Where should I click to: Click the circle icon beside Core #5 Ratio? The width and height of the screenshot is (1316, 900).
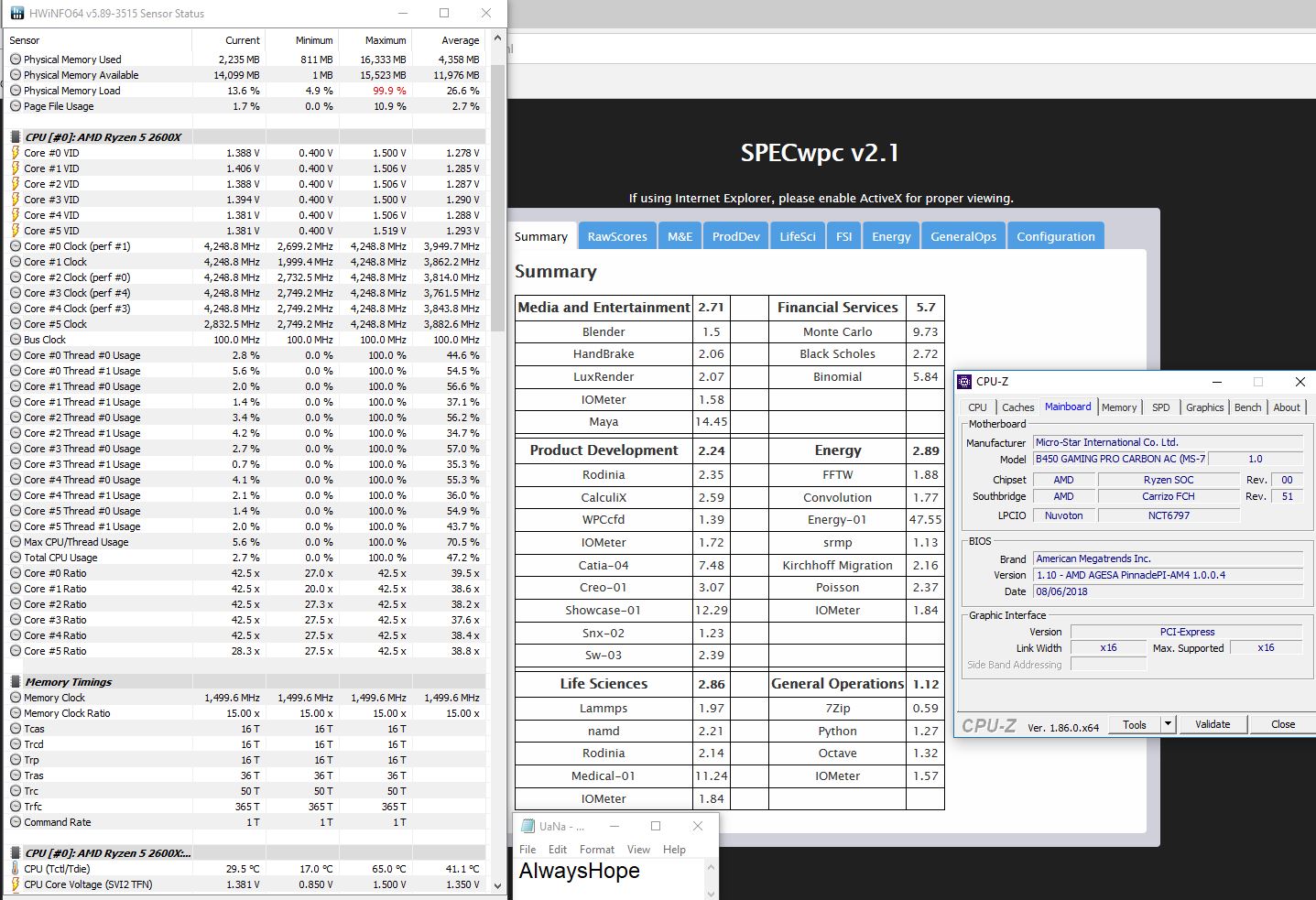[x=16, y=651]
